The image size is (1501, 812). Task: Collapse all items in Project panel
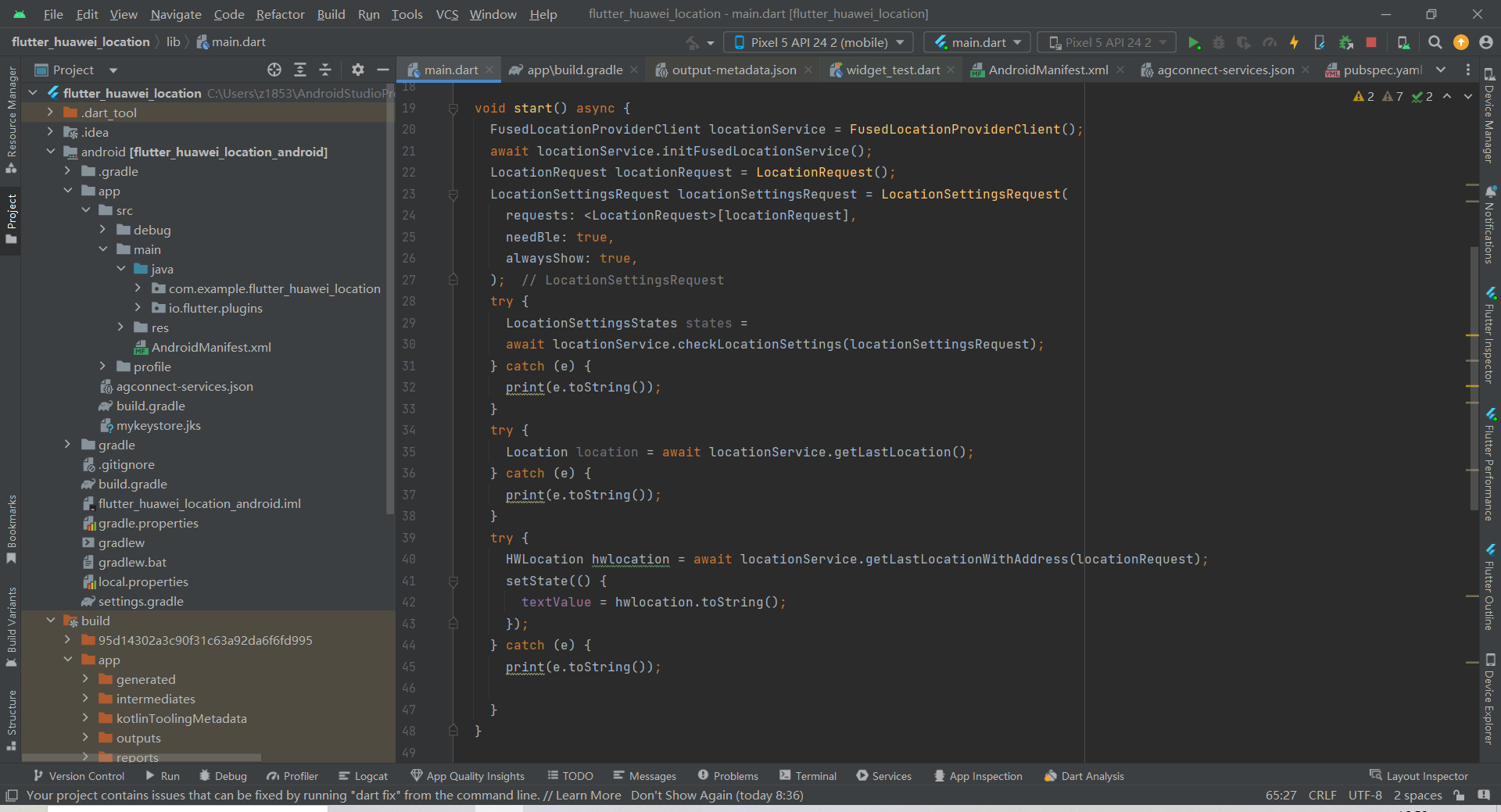[x=325, y=70]
